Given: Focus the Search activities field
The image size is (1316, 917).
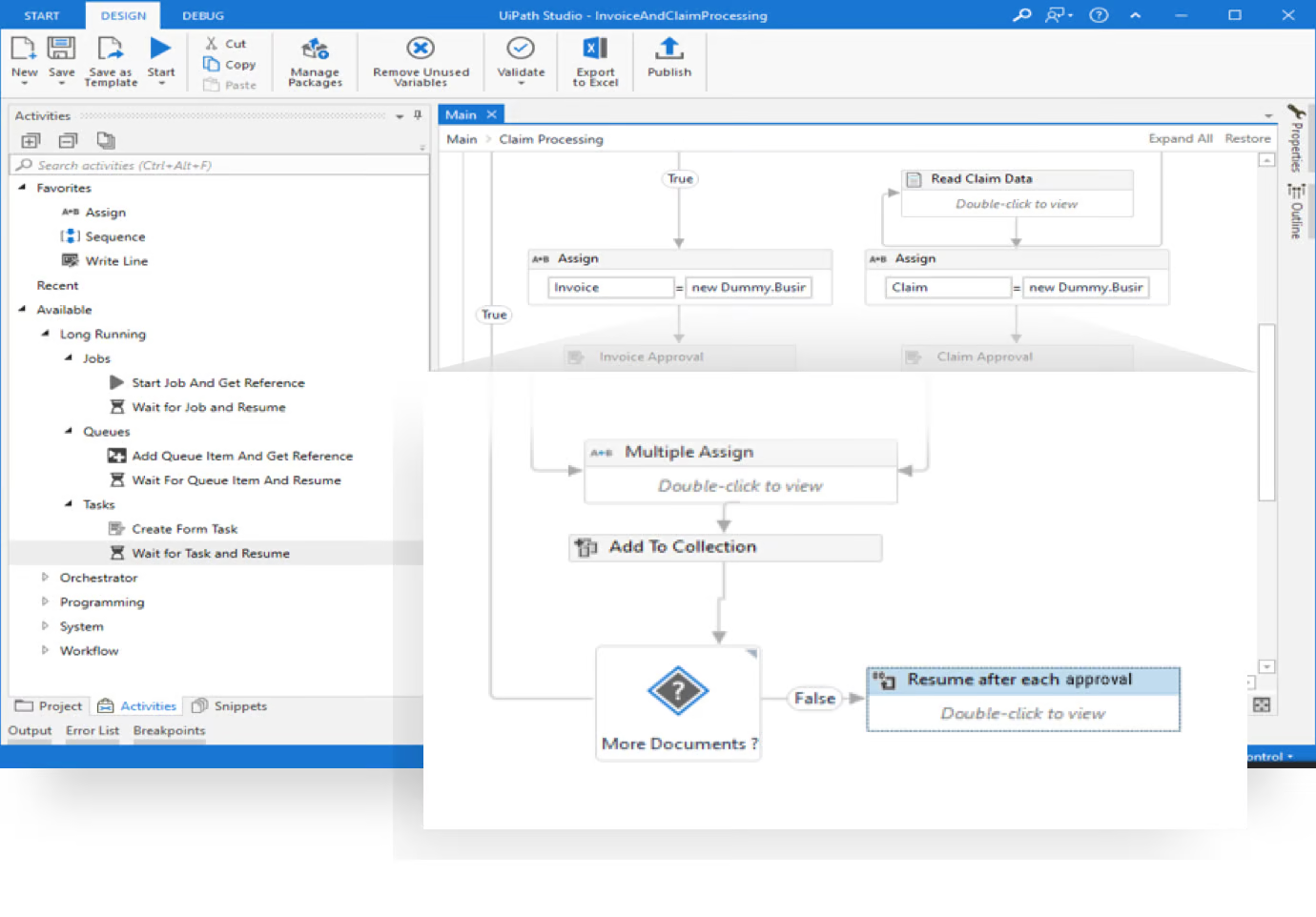Looking at the screenshot, I should [219, 165].
